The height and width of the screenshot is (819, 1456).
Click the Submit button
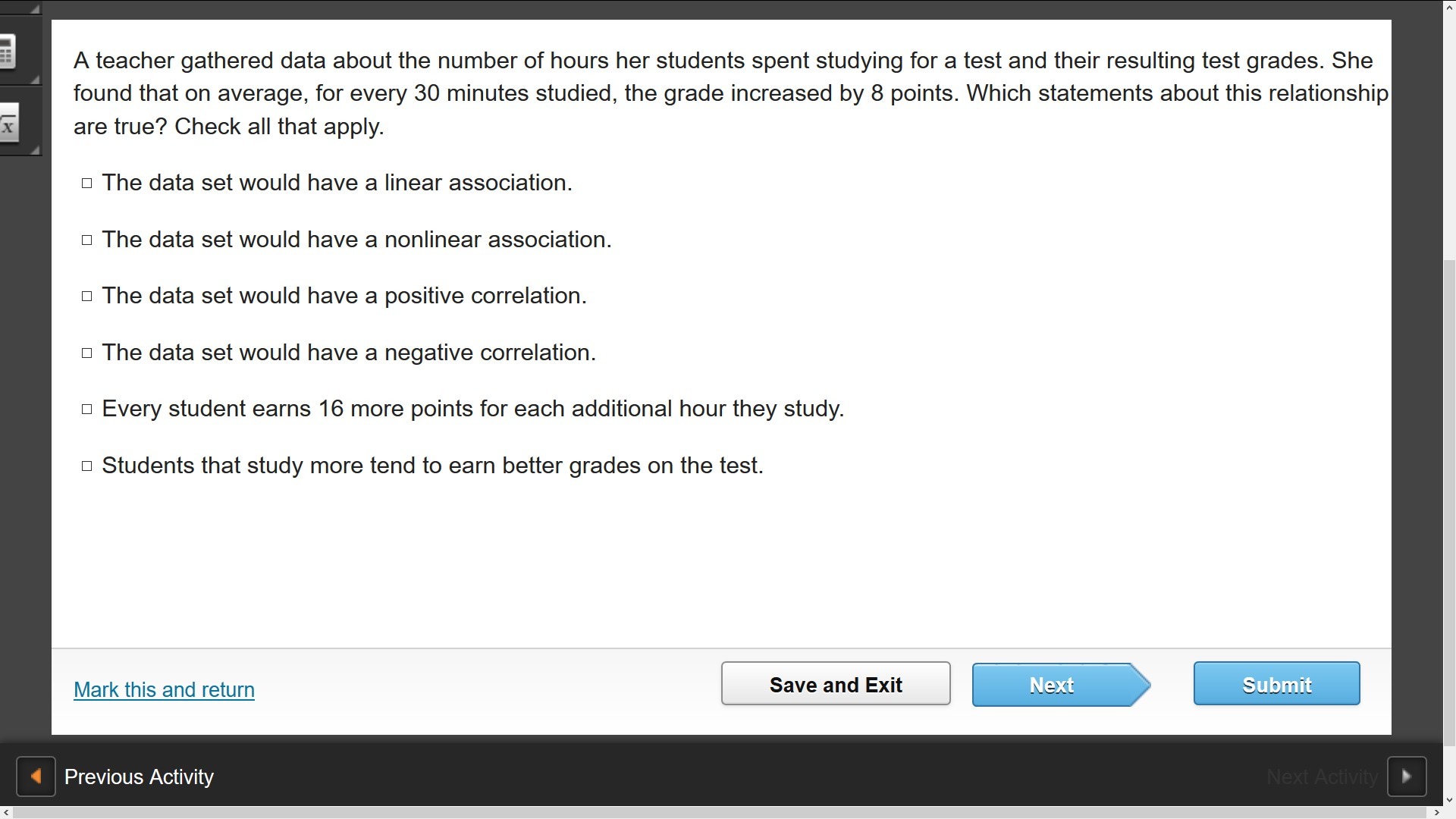[1276, 684]
